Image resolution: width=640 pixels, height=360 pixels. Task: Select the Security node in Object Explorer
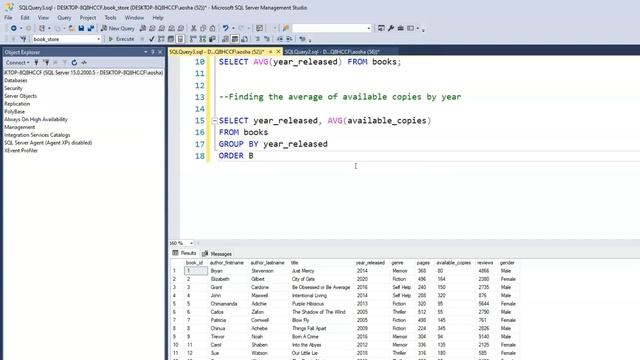pos(13,88)
